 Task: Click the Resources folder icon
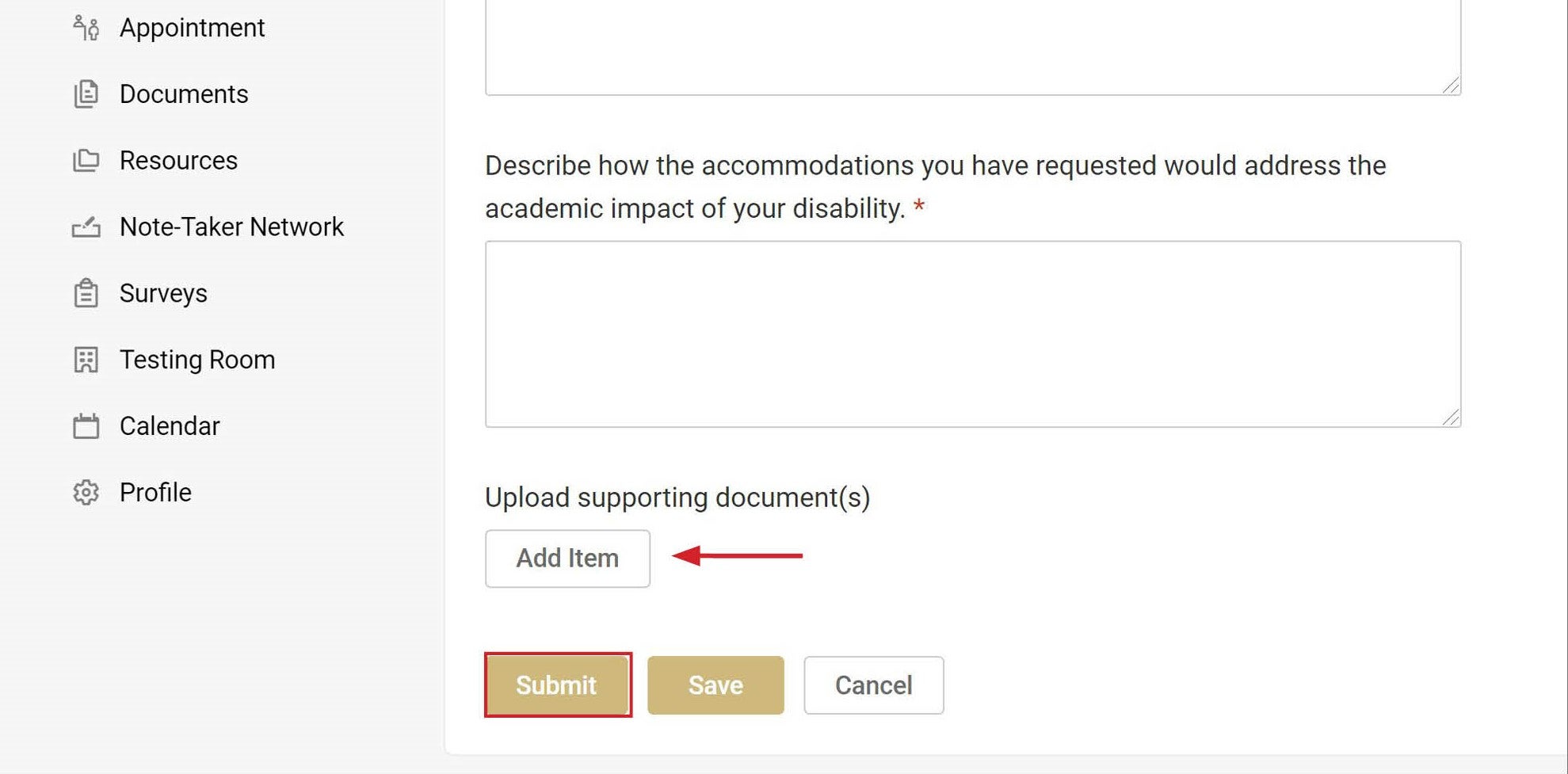pos(86,161)
